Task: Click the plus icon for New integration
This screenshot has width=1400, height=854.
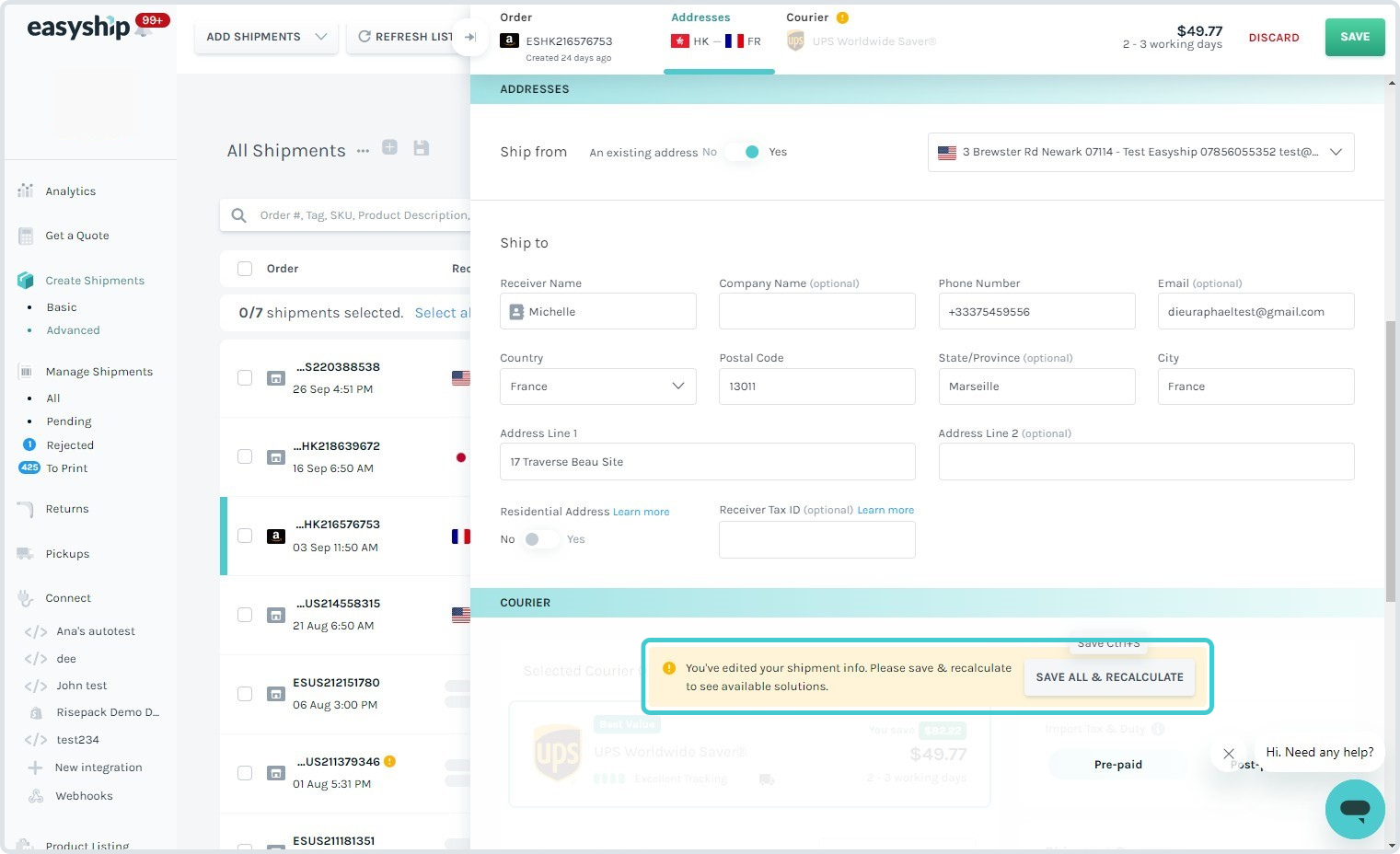Action: (x=35, y=767)
